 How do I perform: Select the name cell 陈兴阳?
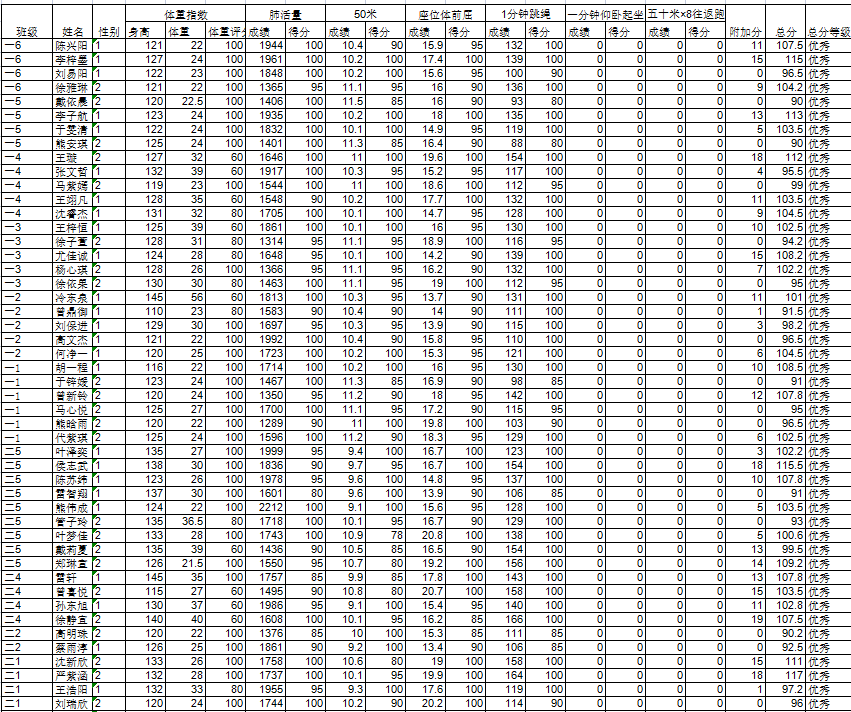click(x=73, y=46)
